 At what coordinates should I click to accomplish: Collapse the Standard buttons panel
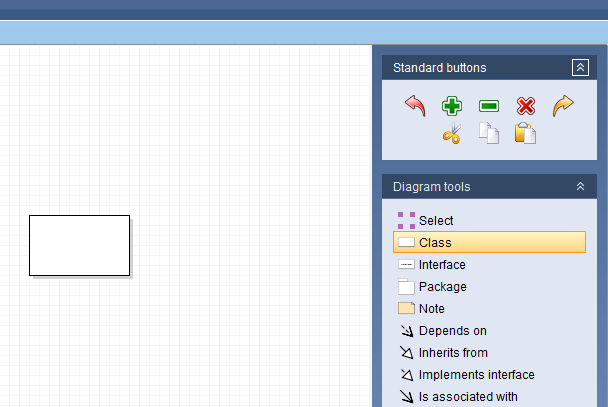point(580,68)
